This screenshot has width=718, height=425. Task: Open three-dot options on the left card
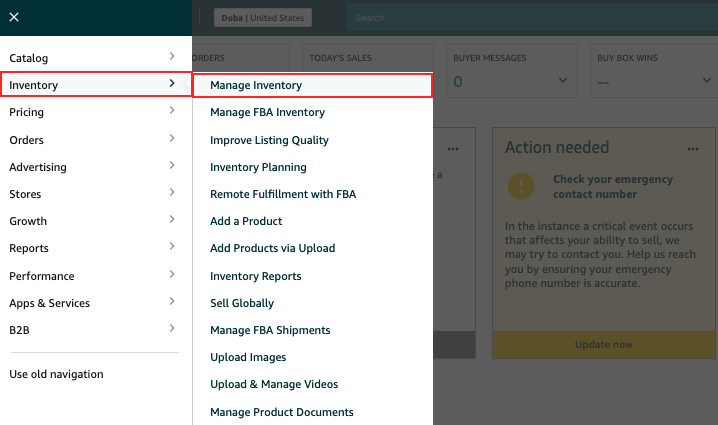click(x=453, y=148)
